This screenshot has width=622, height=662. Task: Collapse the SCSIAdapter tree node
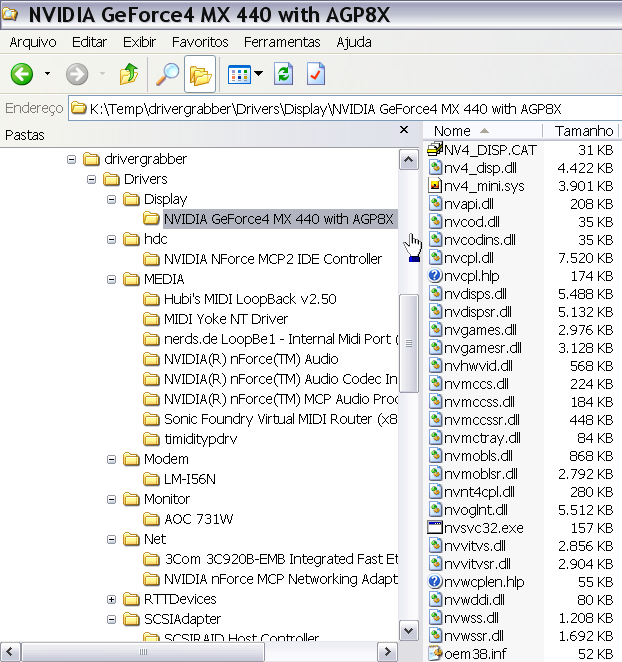pyautogui.click(x=111, y=619)
